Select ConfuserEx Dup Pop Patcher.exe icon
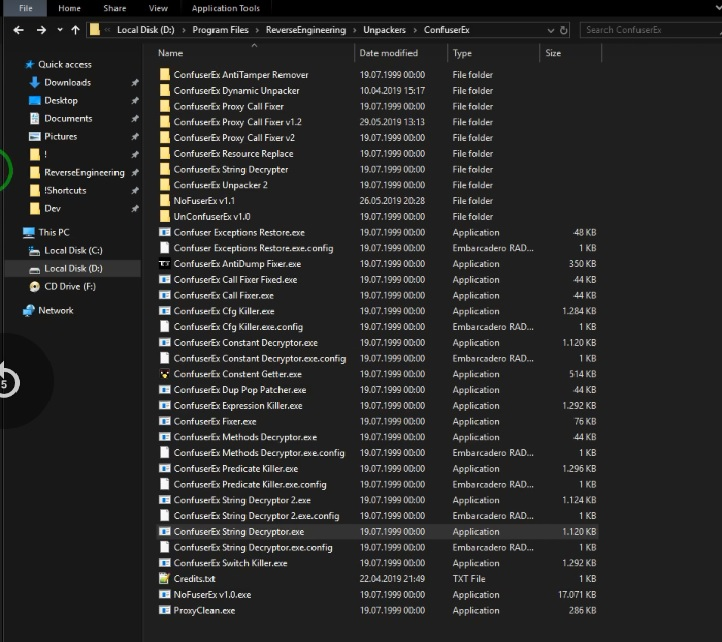Image resolution: width=722 pixels, height=642 pixels. pos(164,390)
